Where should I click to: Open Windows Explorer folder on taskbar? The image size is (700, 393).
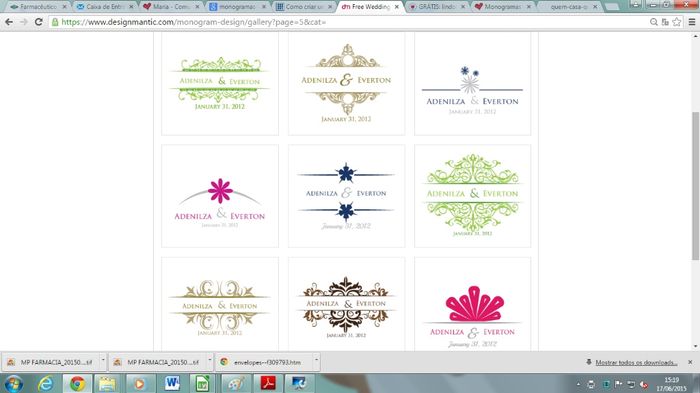pos(107,384)
